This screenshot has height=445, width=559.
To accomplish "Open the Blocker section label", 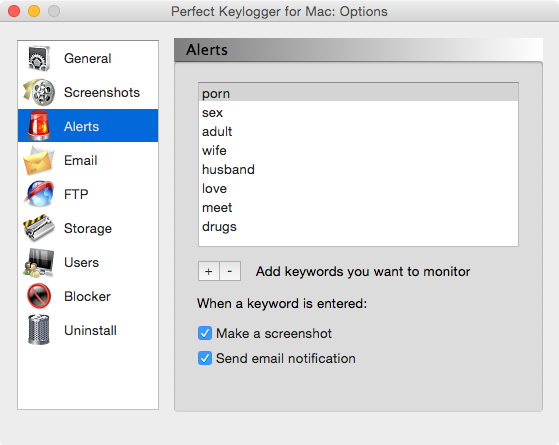I will click(x=87, y=296).
